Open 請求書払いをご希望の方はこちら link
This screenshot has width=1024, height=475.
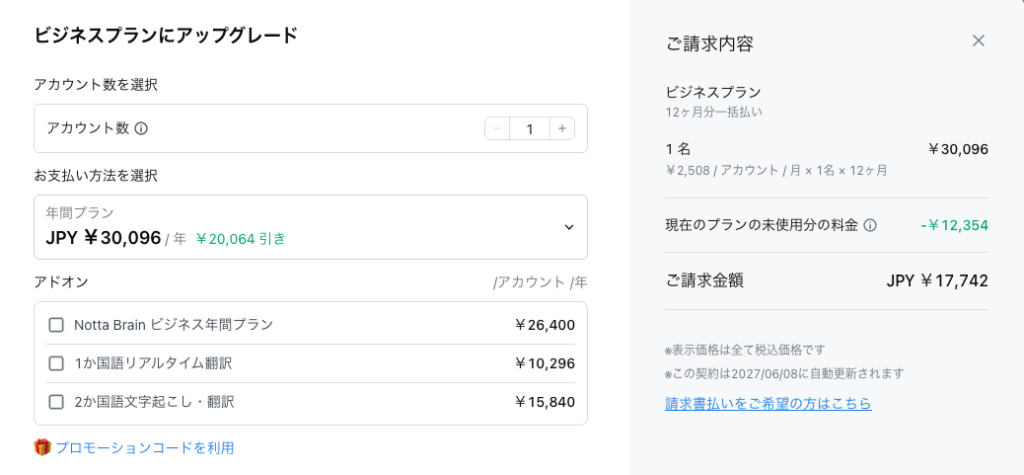(768, 403)
